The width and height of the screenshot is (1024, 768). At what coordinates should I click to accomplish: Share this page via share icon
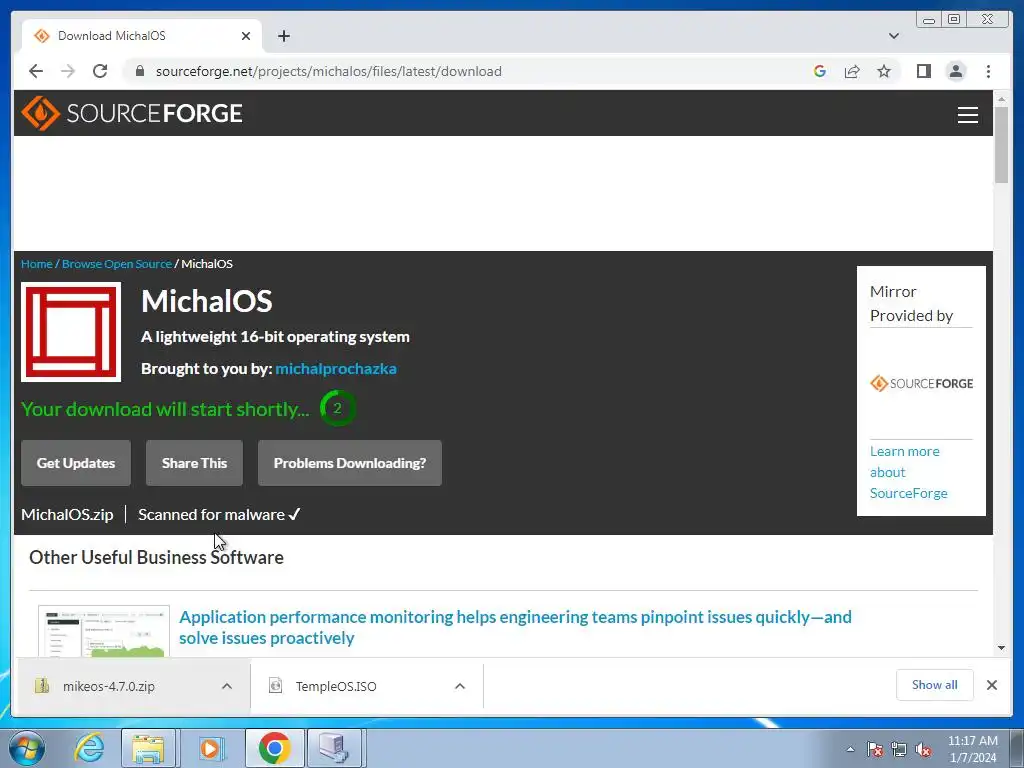click(x=852, y=71)
